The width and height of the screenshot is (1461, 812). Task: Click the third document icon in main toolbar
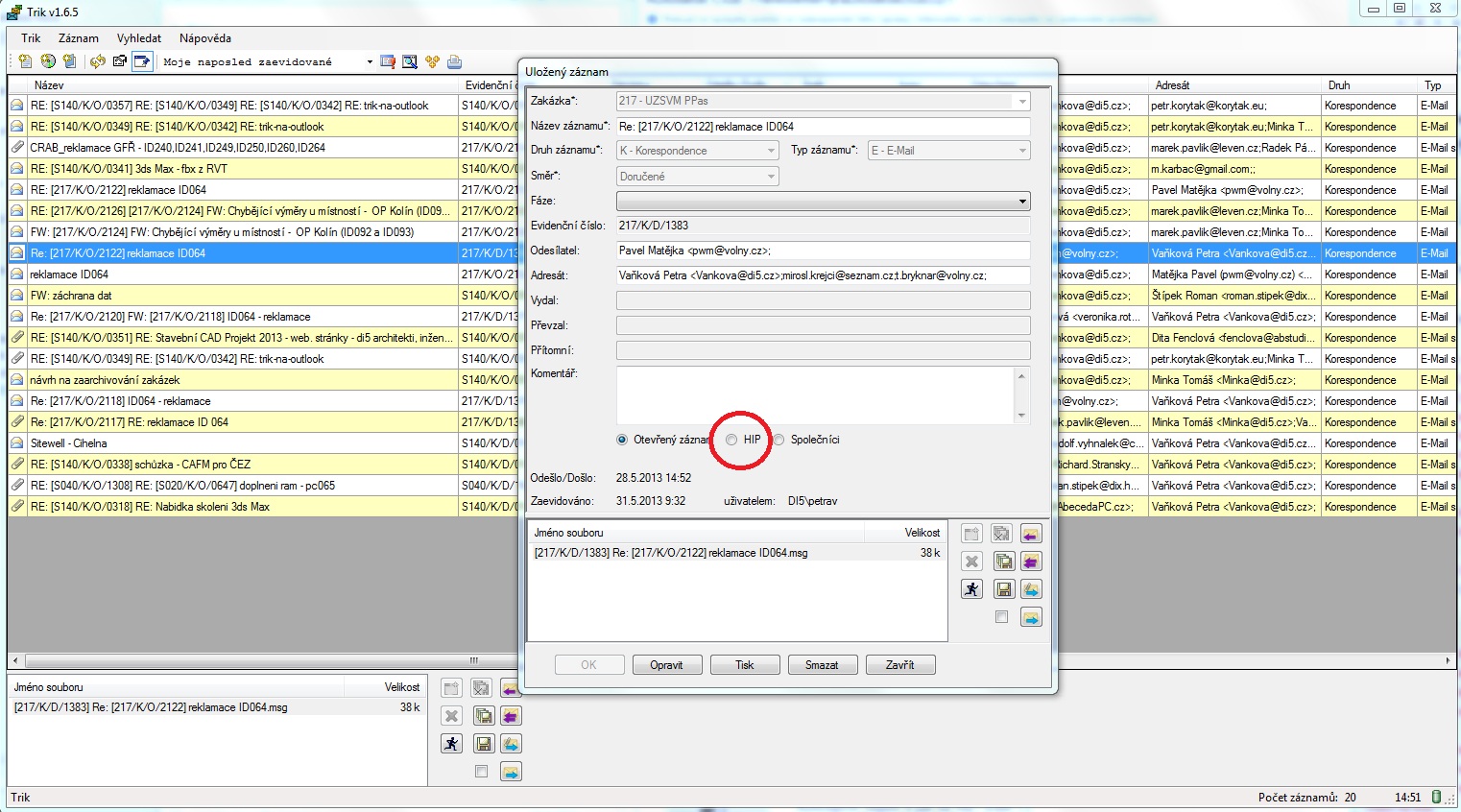pos(69,61)
